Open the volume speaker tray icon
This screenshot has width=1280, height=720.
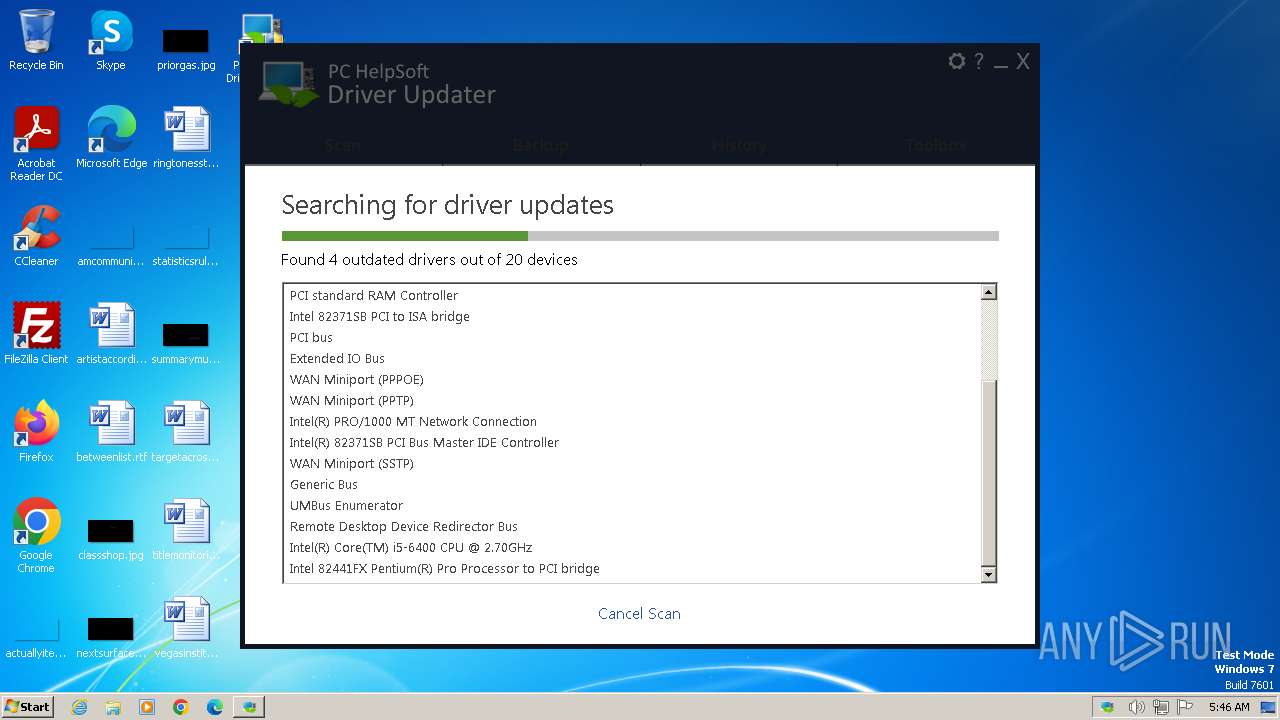coord(1136,707)
